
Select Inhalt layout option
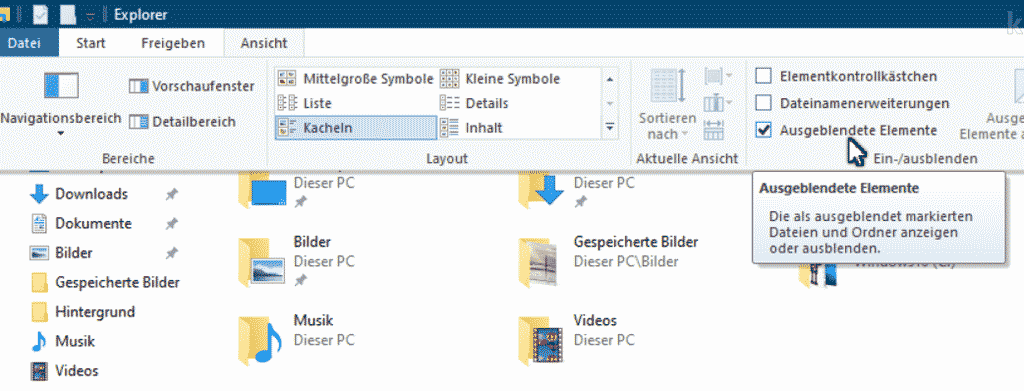[472, 127]
